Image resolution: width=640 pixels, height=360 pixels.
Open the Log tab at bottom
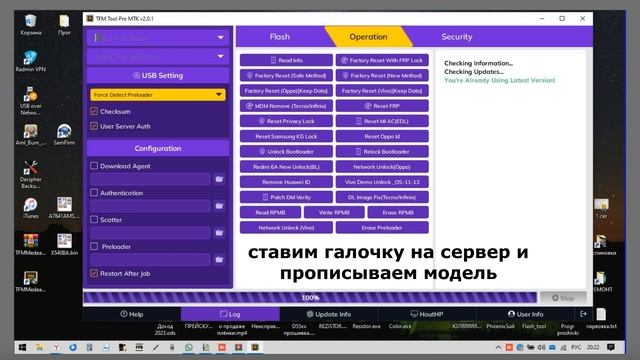(230, 314)
